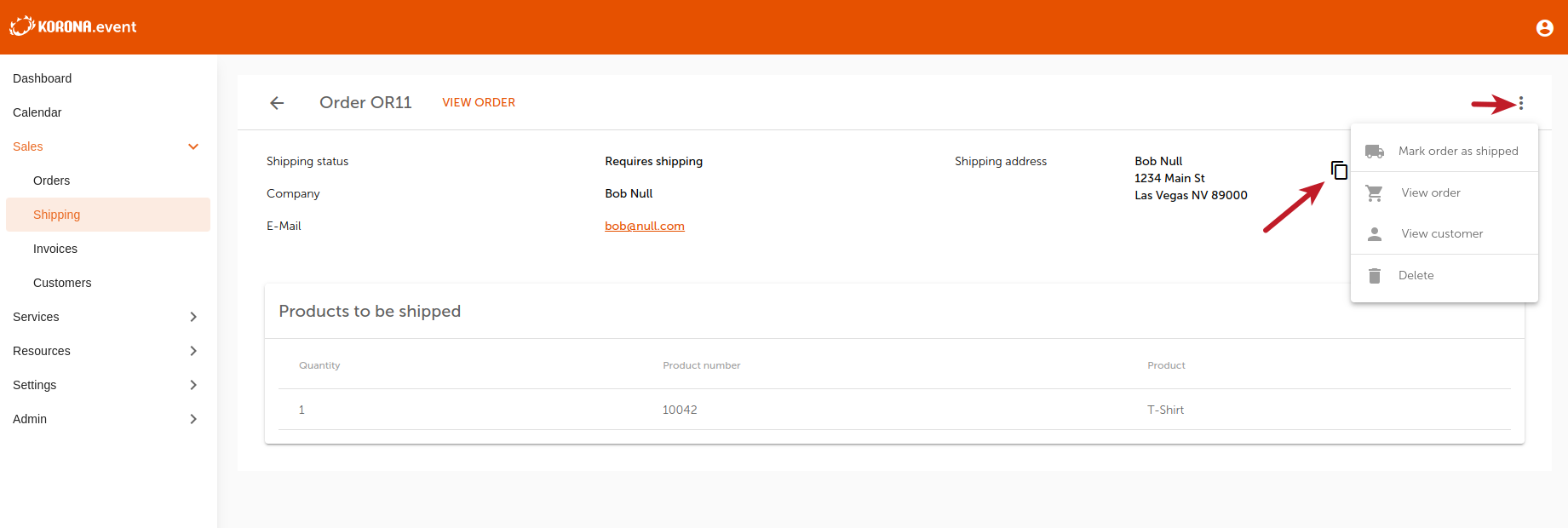1568x528 pixels.
Task: Click the Shipping address label
Action: (x=1001, y=162)
